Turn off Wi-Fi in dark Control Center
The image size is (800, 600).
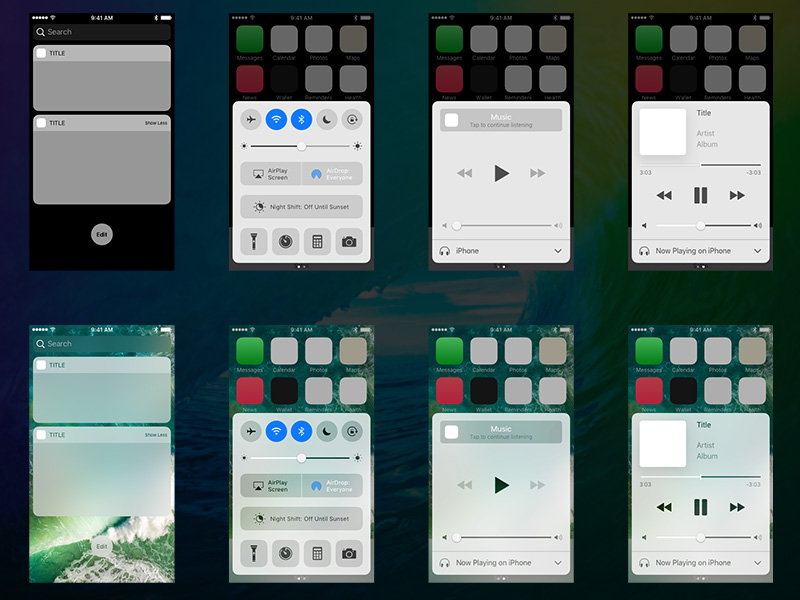(276, 119)
